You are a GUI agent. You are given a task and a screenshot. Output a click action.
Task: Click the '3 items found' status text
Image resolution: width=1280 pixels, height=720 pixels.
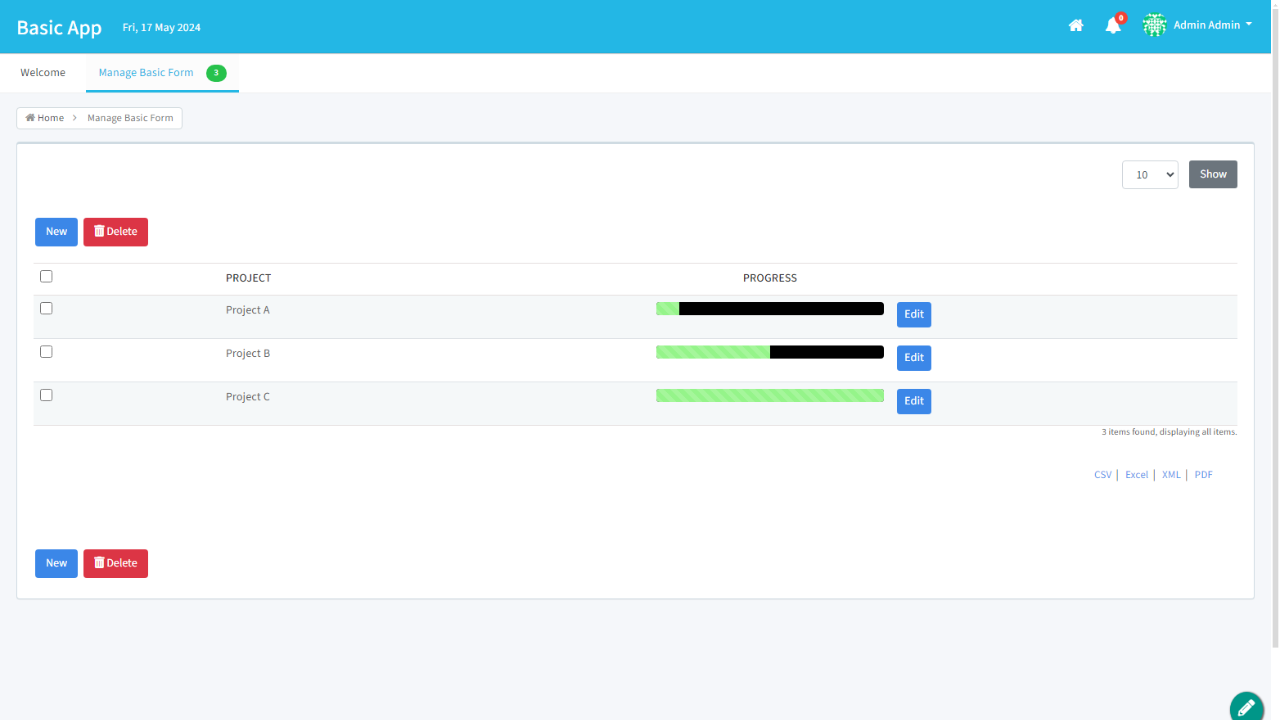click(1169, 432)
